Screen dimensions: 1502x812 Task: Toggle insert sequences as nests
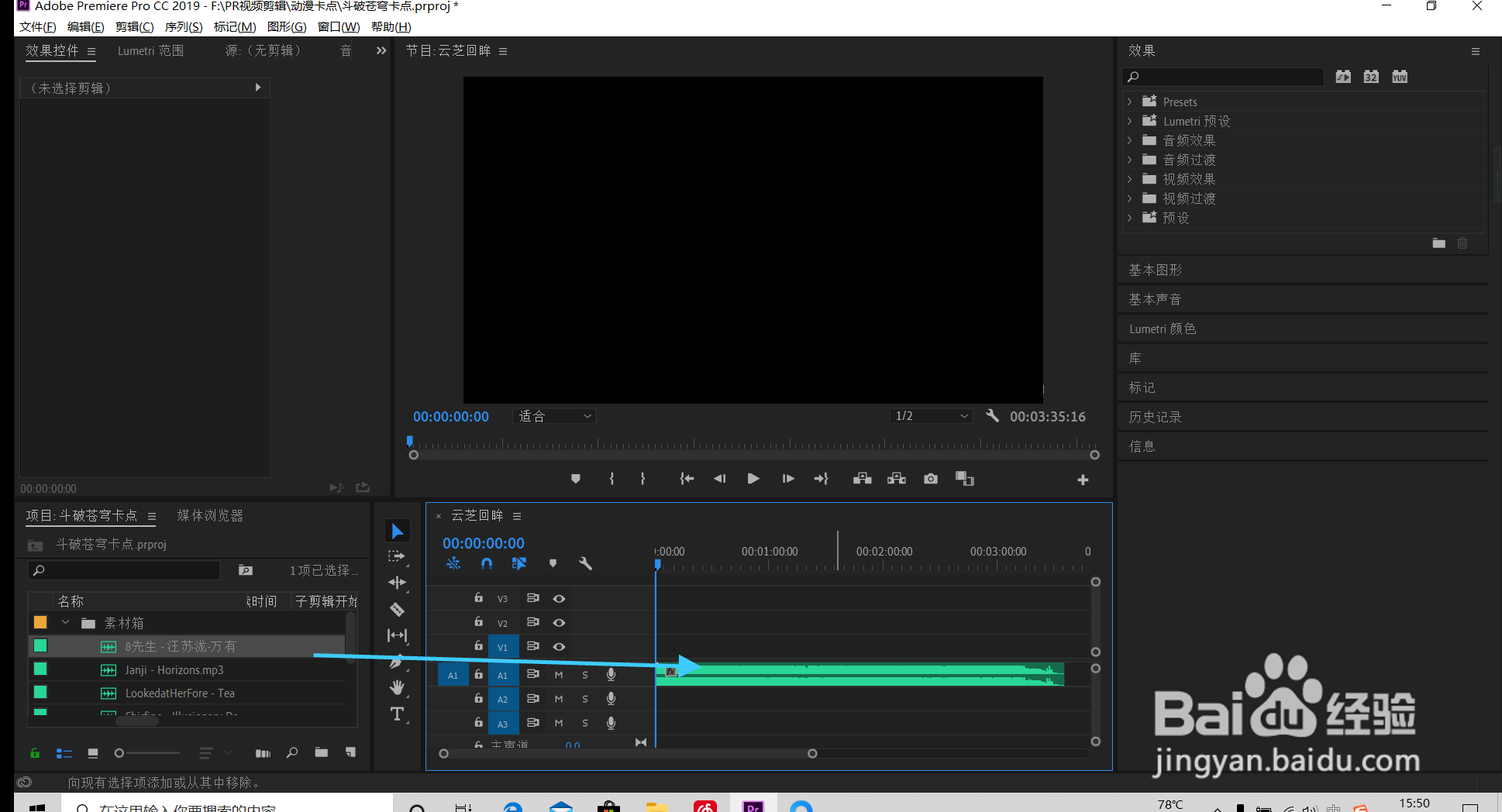tap(453, 564)
